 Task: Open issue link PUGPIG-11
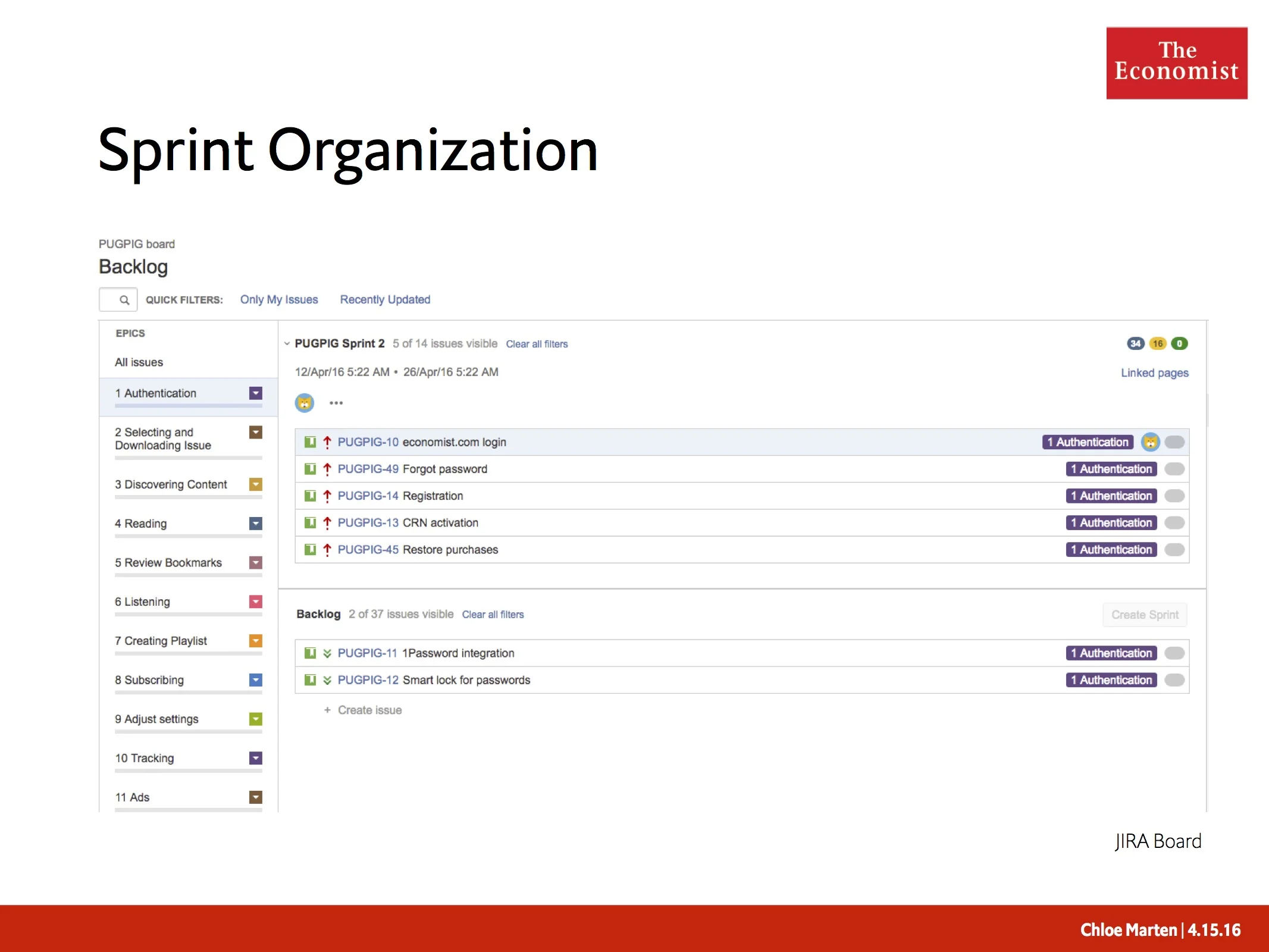367,653
